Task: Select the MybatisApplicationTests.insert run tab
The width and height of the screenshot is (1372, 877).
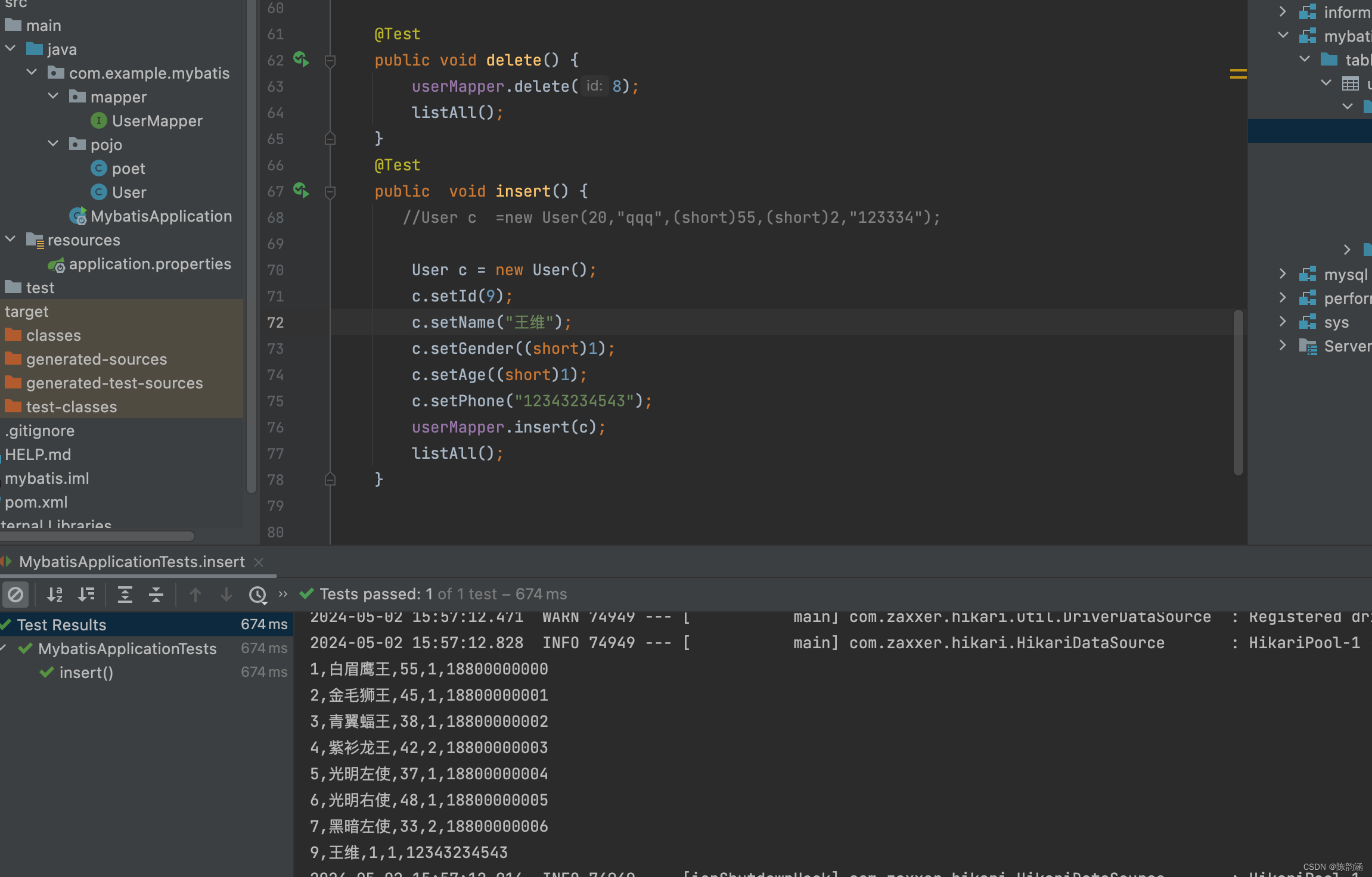Action: tap(131, 561)
